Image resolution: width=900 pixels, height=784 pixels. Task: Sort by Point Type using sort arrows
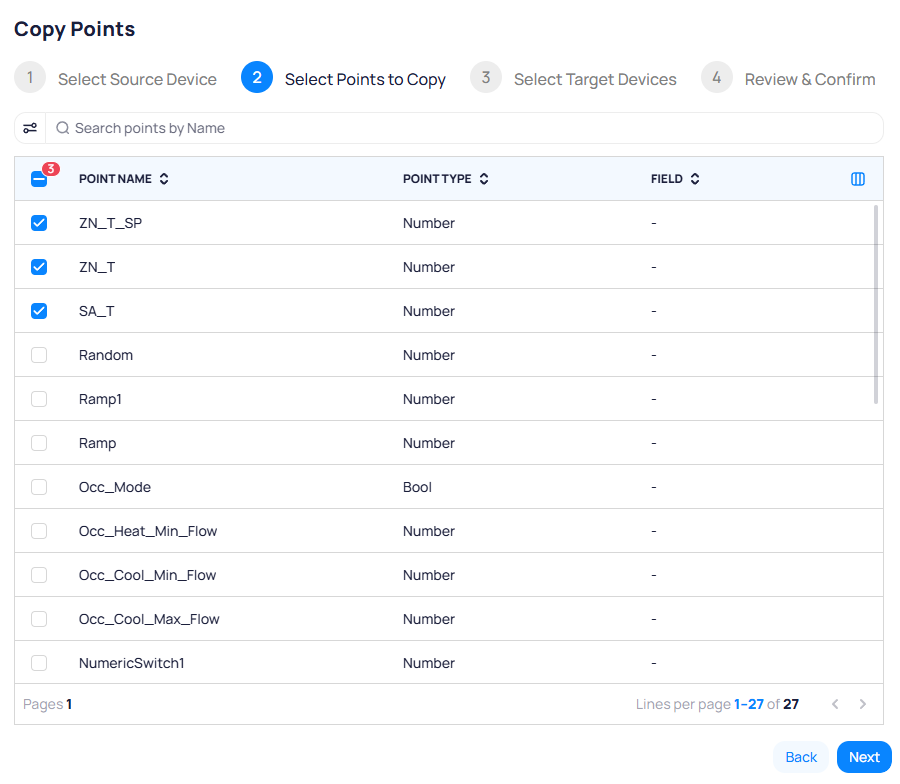pyautogui.click(x=484, y=179)
